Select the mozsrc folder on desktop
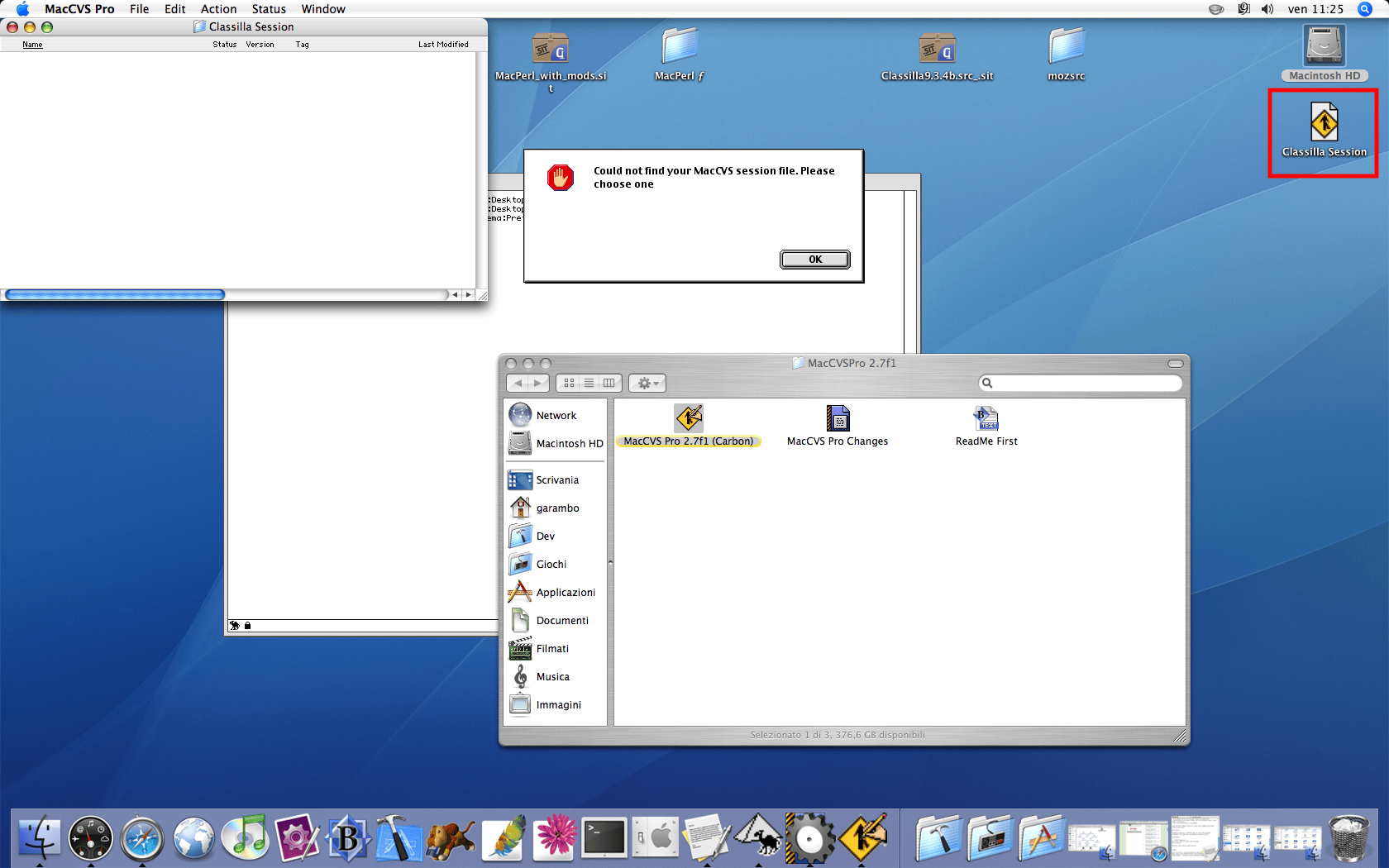The height and width of the screenshot is (868, 1389). [x=1066, y=55]
